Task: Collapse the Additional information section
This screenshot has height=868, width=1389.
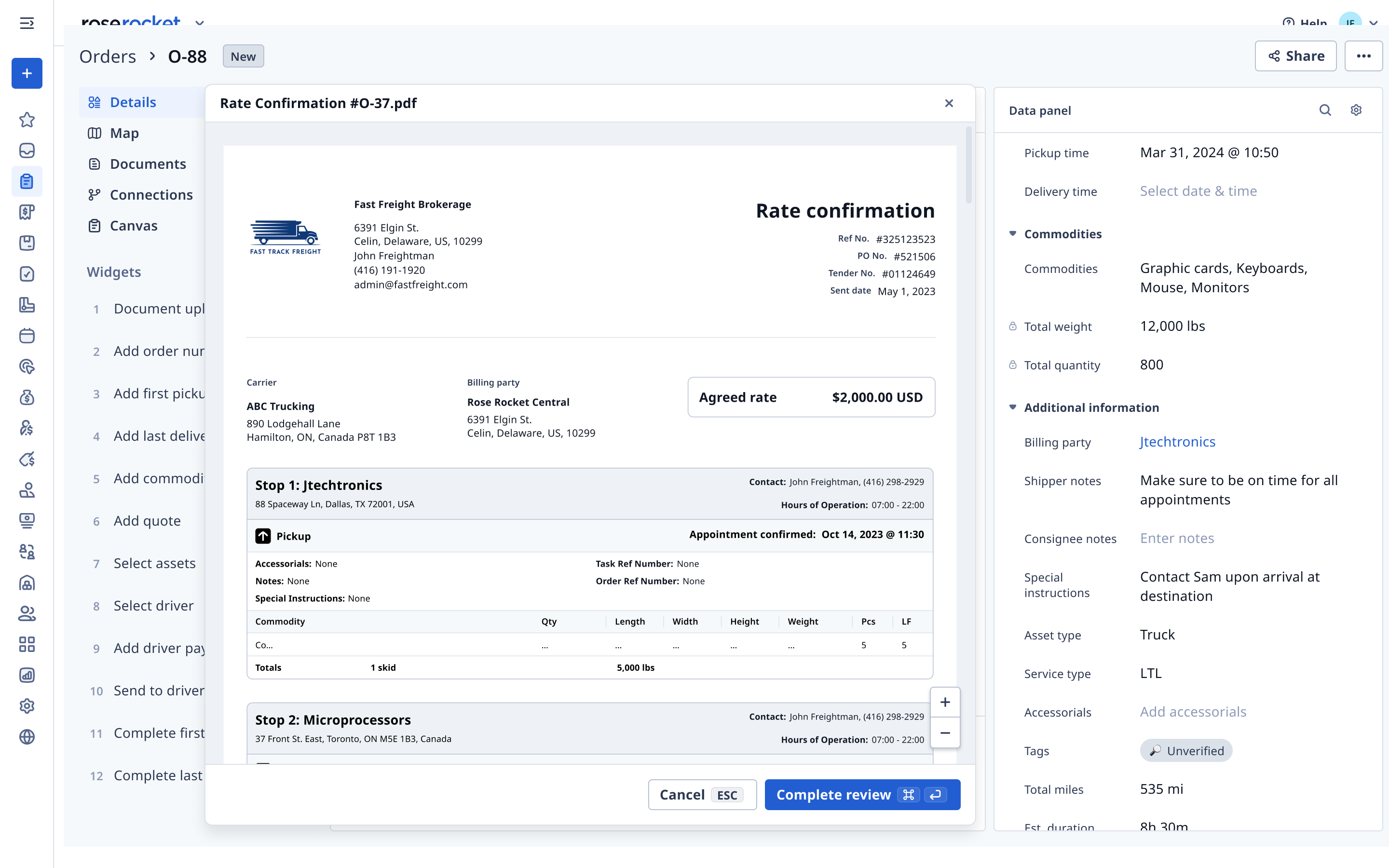Action: point(1012,407)
